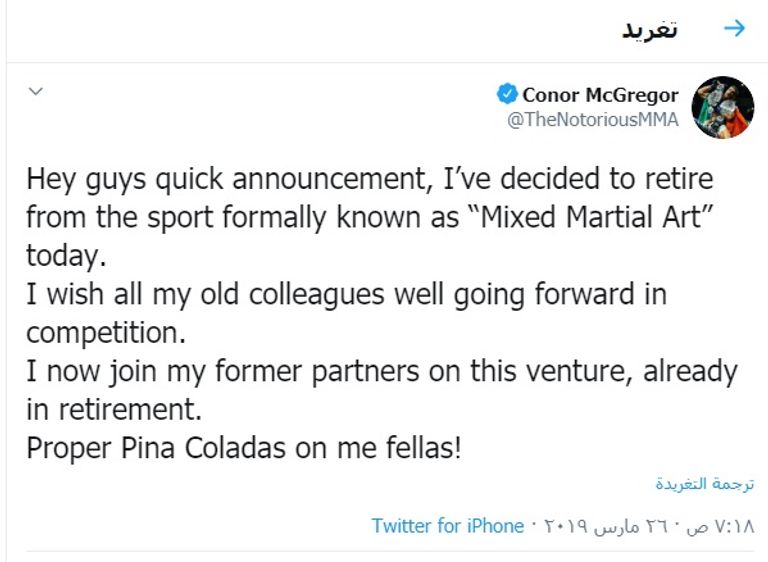Click the word "today." in the tweet
This screenshot has width=768, height=562.
[x=65, y=255]
